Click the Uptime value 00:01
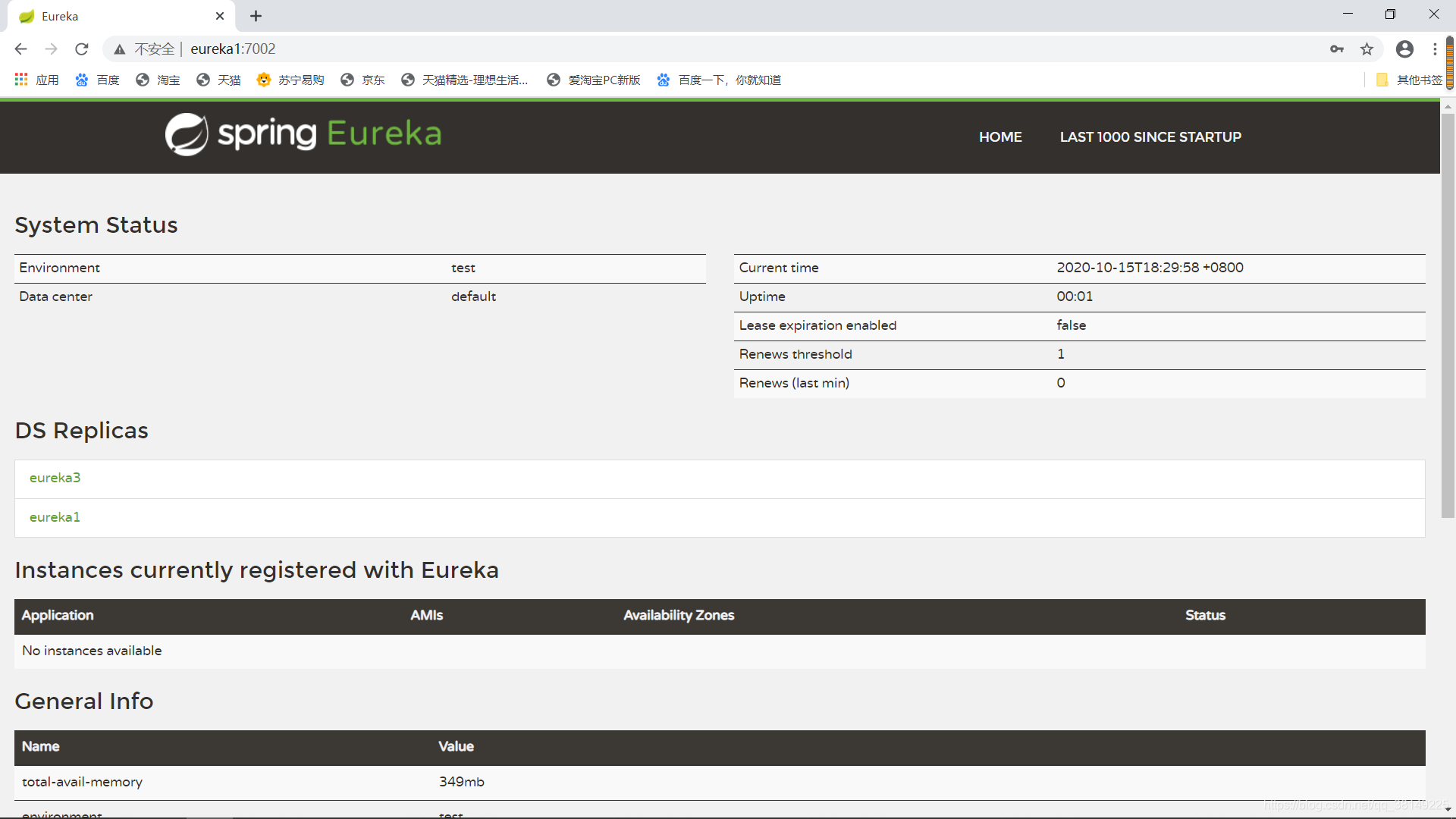 tap(1075, 297)
